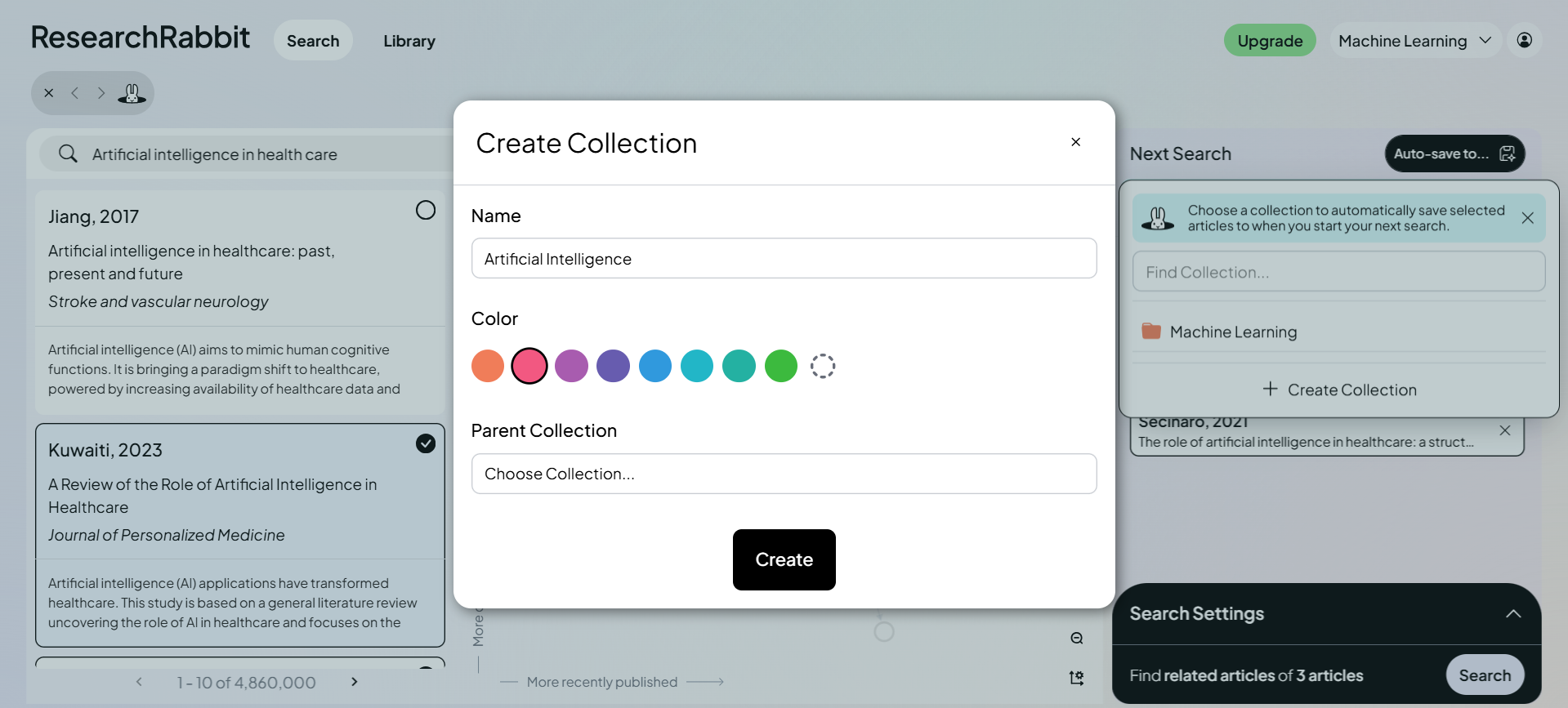
Task: Go to next results page
Action: point(355,682)
